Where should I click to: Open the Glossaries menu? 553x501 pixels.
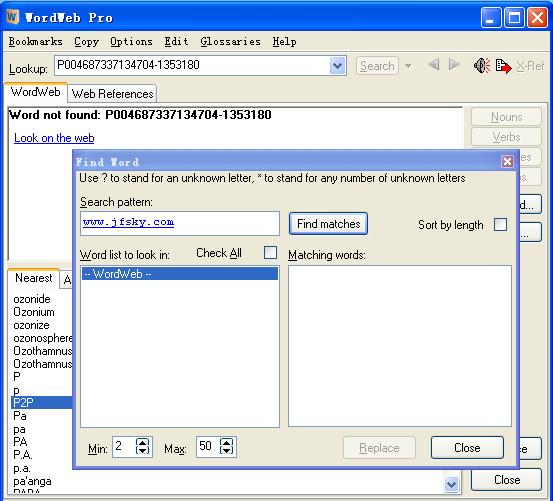pyautogui.click(x=230, y=42)
